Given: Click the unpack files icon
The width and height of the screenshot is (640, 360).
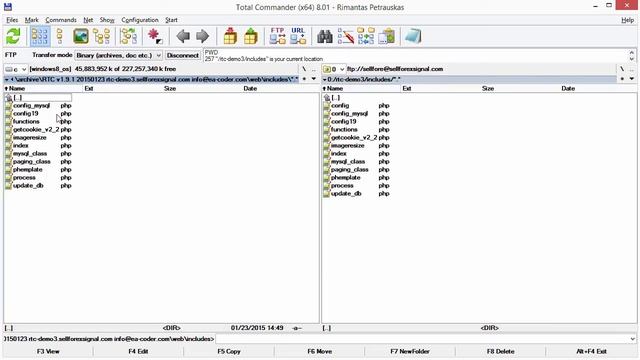Looking at the screenshot, I should (251, 36).
